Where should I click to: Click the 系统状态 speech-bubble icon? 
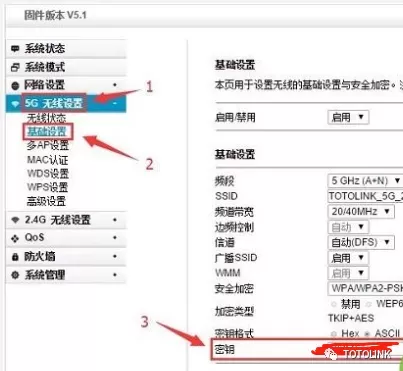pos(15,49)
